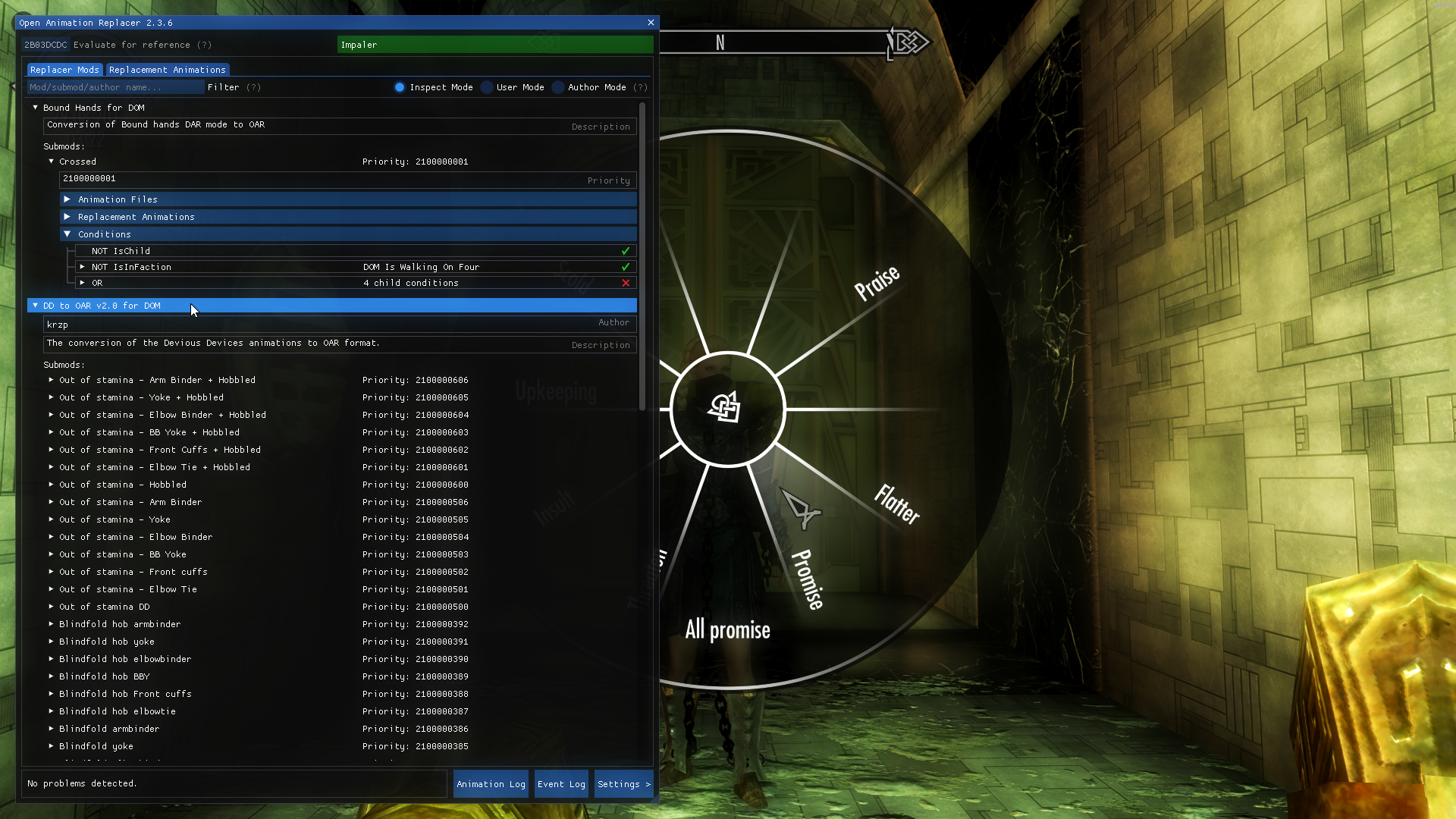The width and height of the screenshot is (1456, 819).
Task: Expand Out of stamina - Yoke + Hobbled
Action: (51, 397)
